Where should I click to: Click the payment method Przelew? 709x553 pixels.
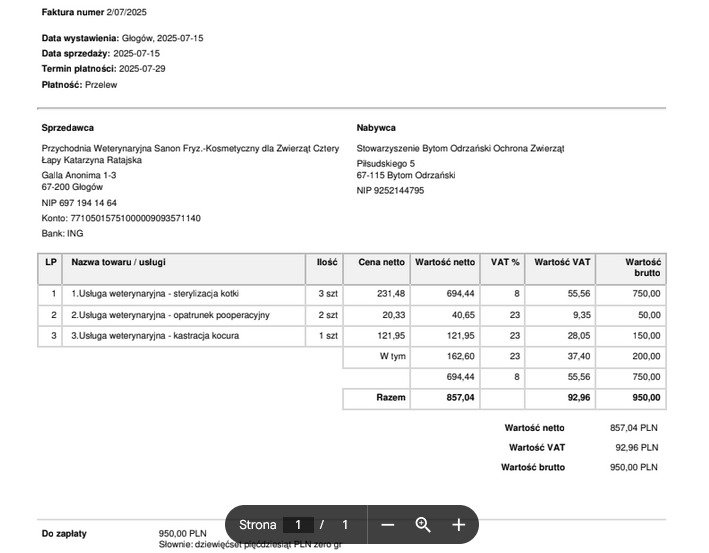point(101,85)
